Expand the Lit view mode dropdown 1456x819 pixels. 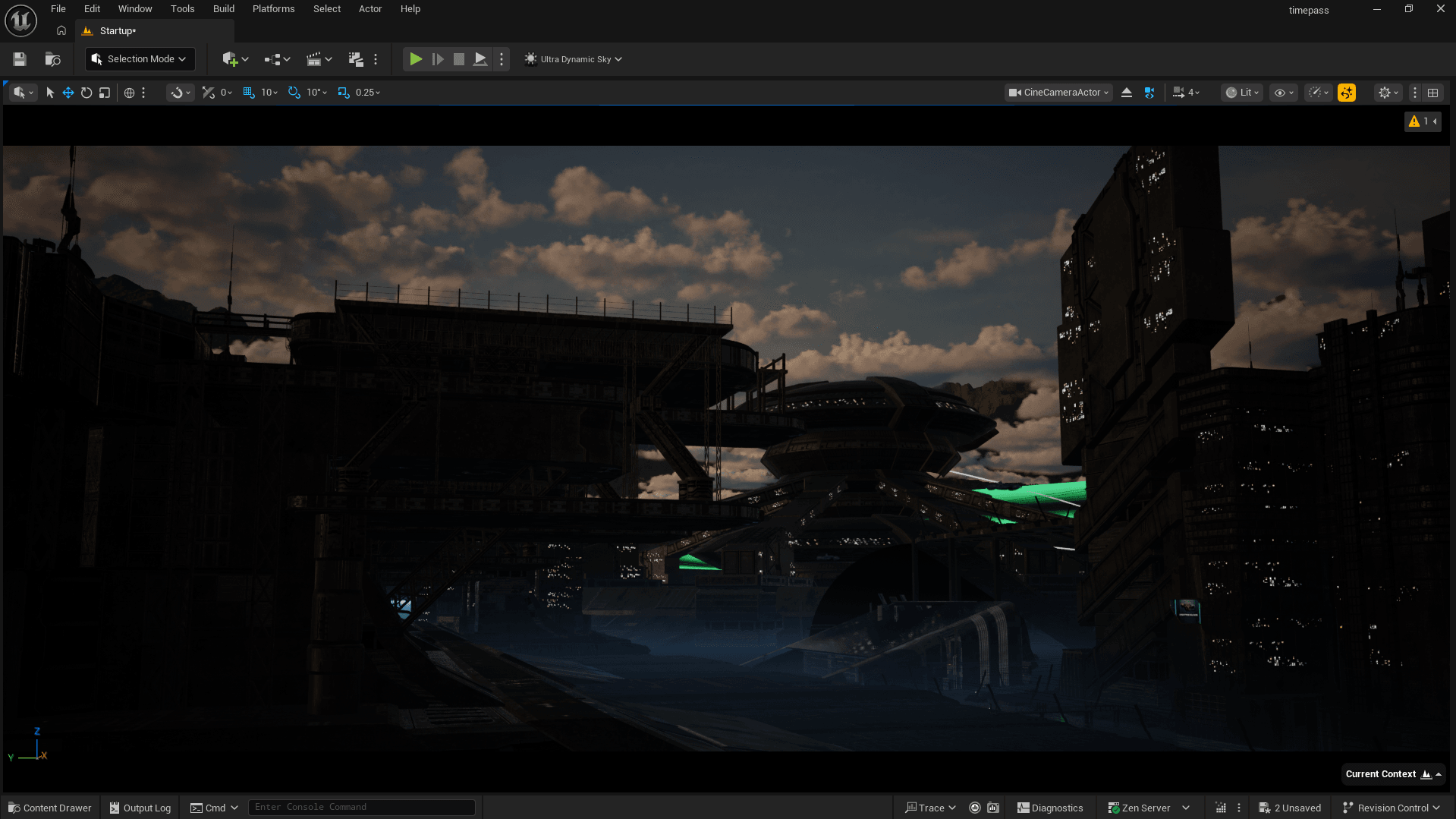[x=1243, y=93]
